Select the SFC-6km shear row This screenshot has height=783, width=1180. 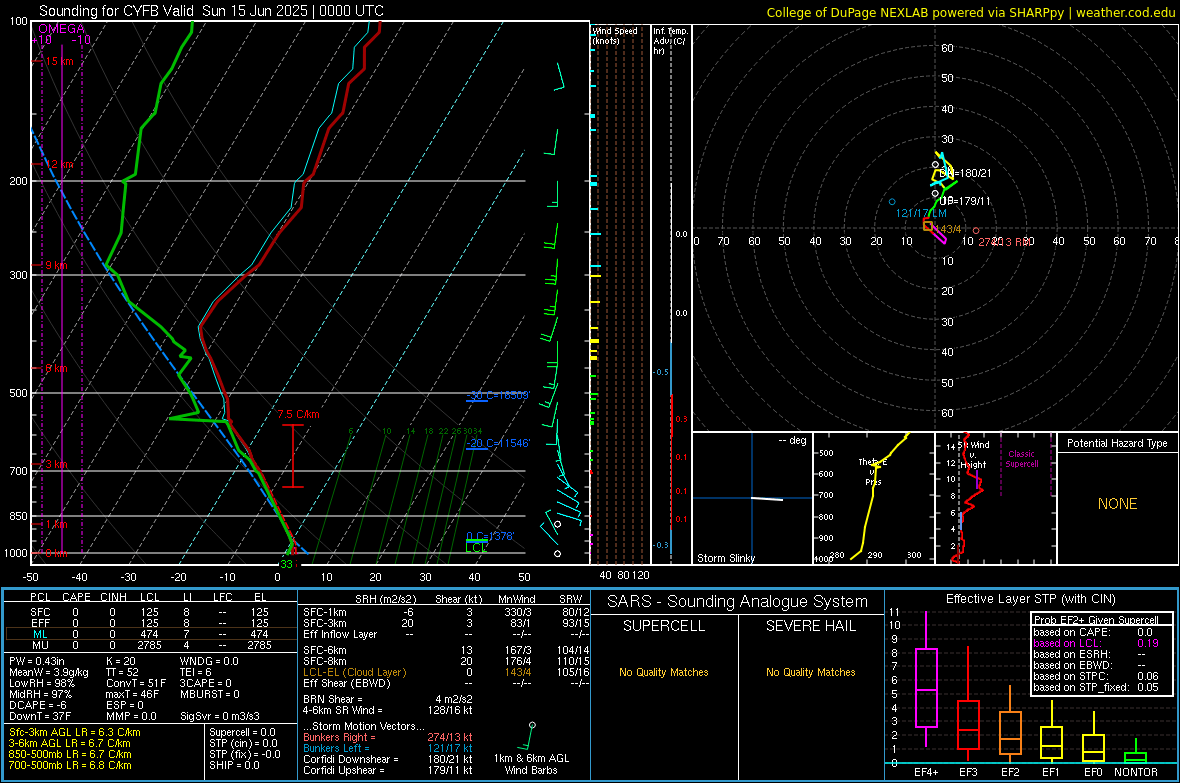446,650
